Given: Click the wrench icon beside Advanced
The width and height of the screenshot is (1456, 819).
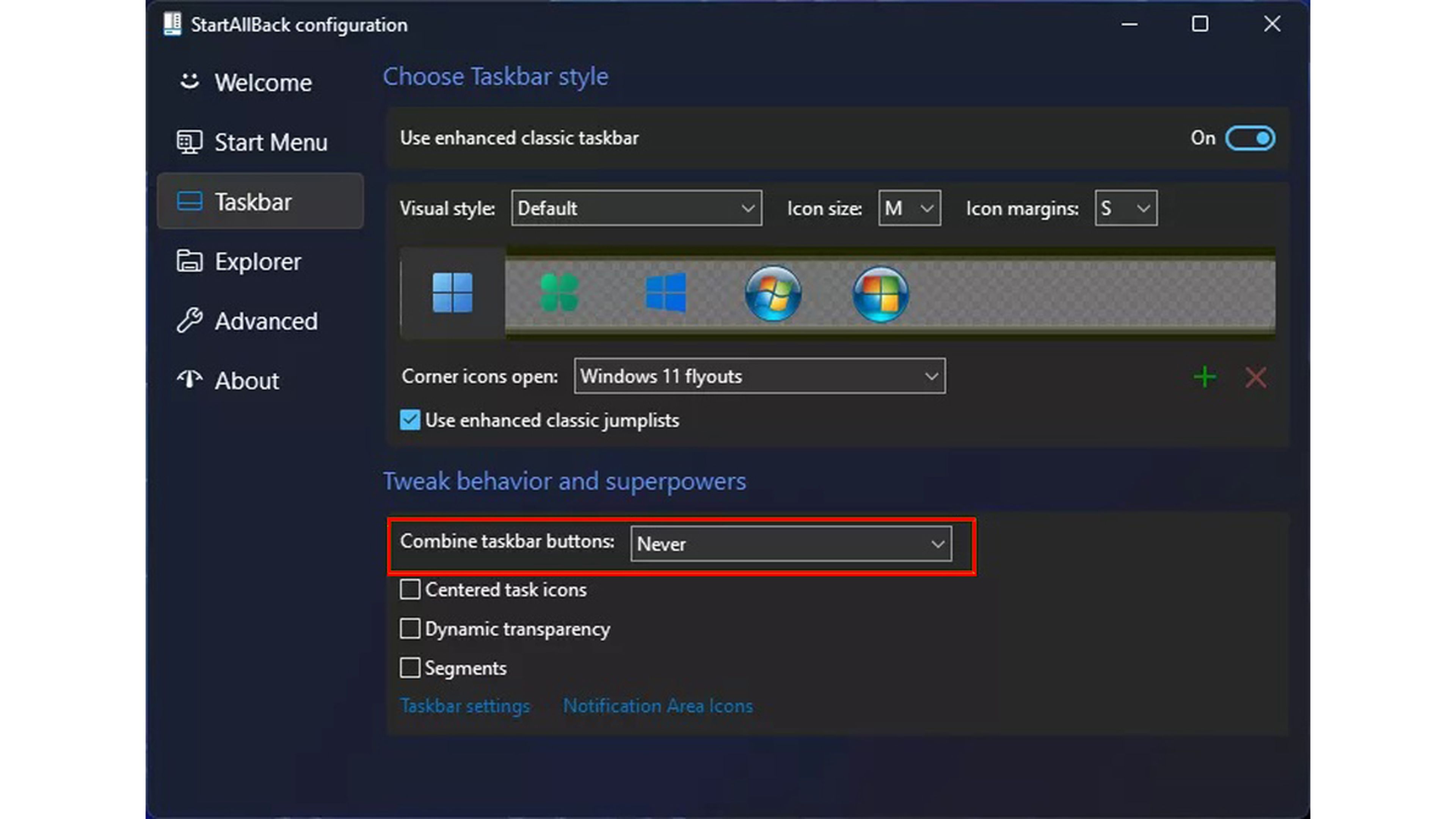Looking at the screenshot, I should 189,320.
